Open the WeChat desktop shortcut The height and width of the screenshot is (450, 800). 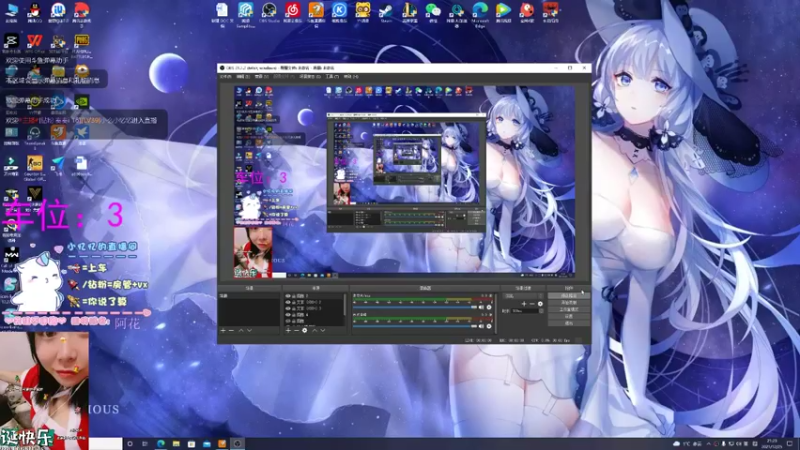click(433, 10)
